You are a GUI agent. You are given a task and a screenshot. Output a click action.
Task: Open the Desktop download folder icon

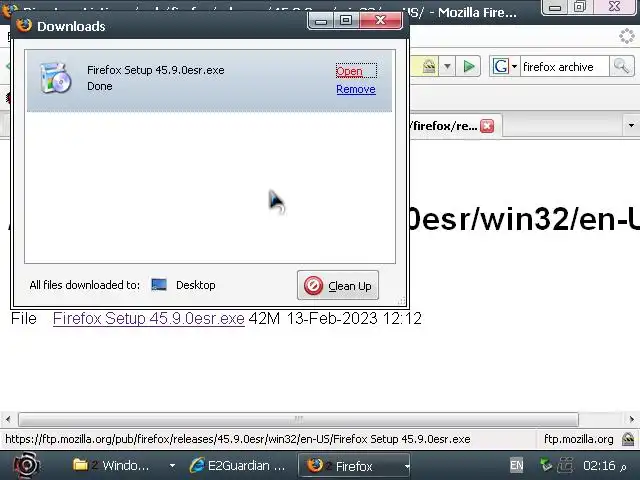[x=159, y=284]
